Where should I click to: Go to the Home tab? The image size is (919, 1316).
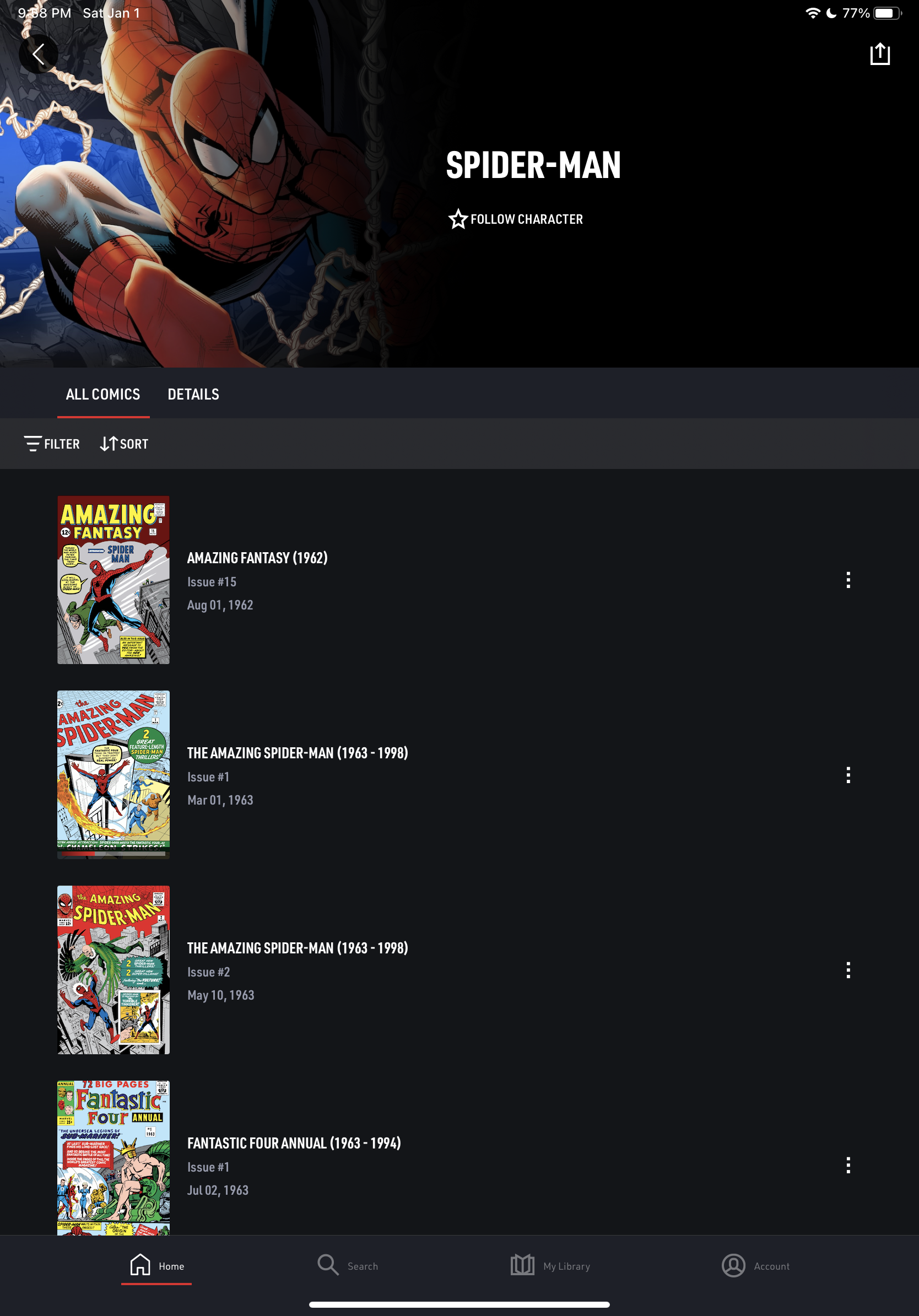(156, 1265)
